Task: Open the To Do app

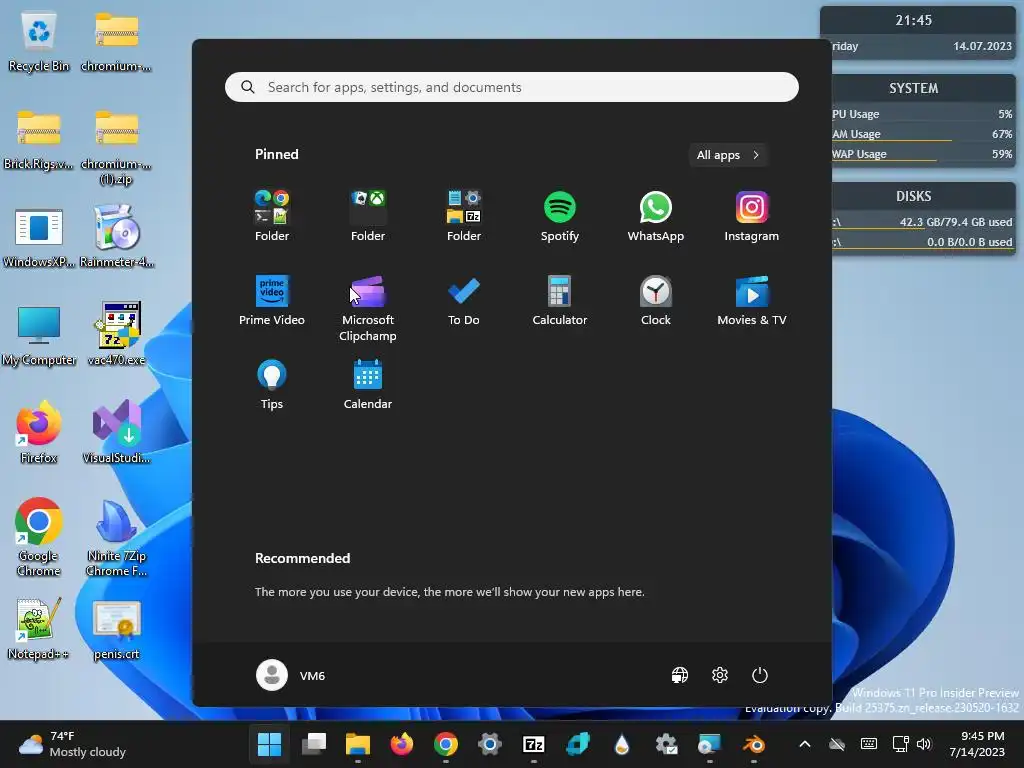Action: coord(464,300)
